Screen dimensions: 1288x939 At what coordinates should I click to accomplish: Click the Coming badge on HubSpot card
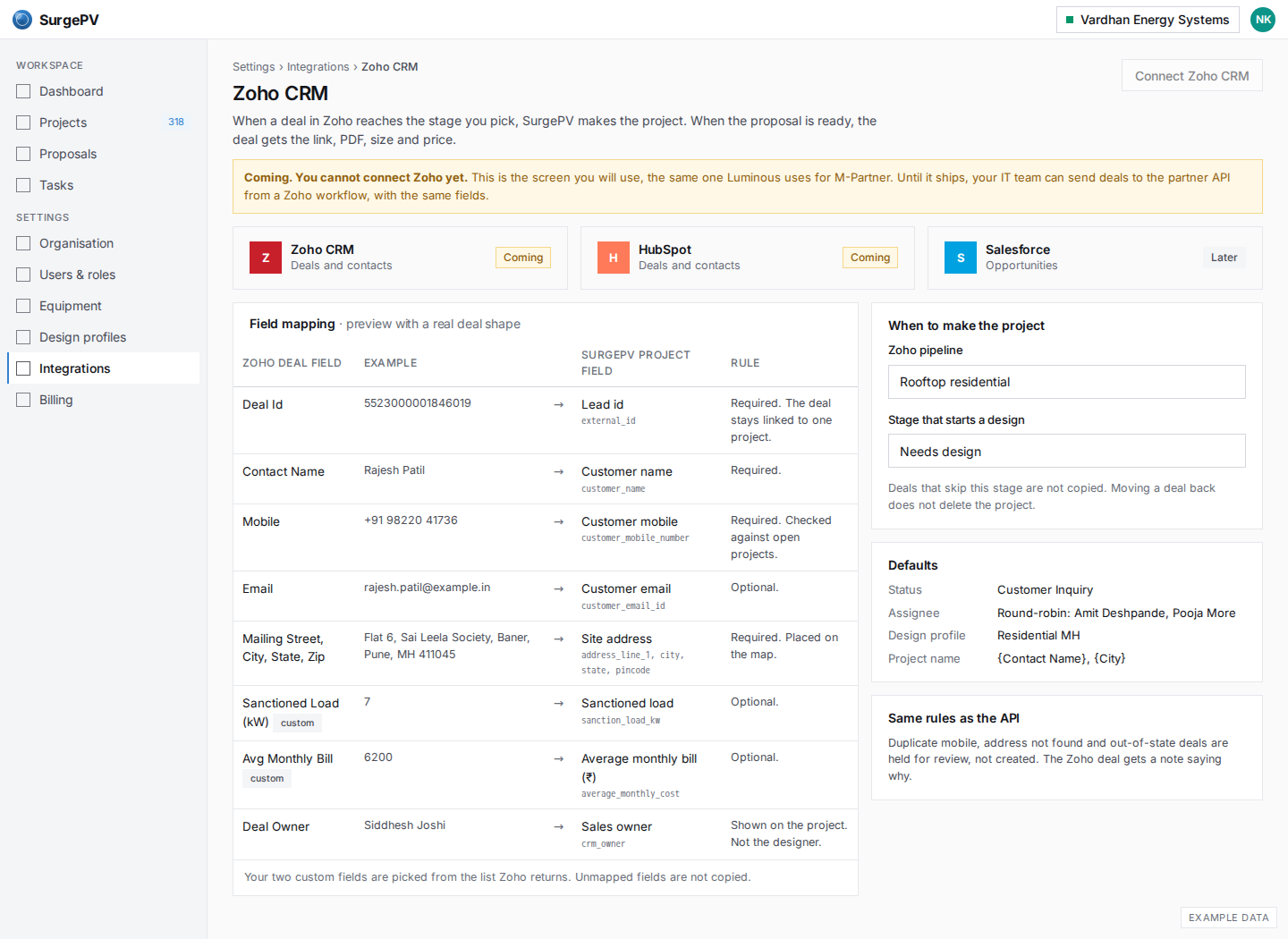pyautogui.click(x=870, y=258)
